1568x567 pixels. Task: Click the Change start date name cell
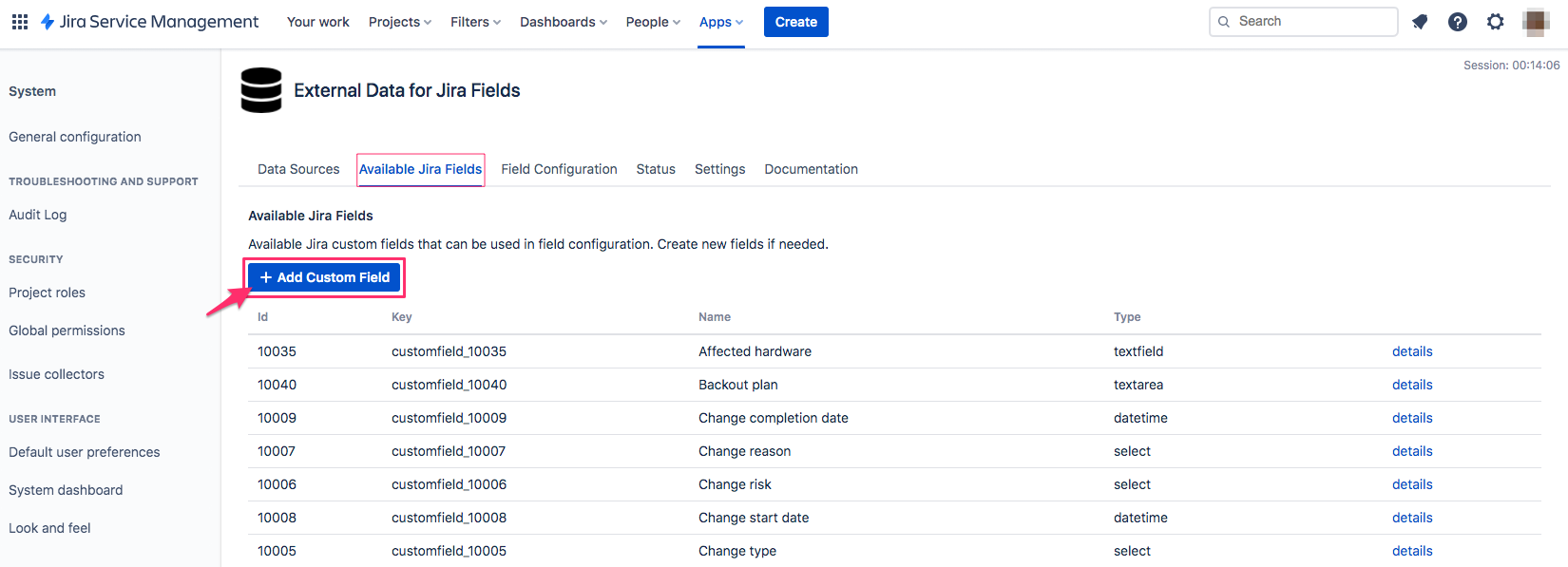coord(754,518)
